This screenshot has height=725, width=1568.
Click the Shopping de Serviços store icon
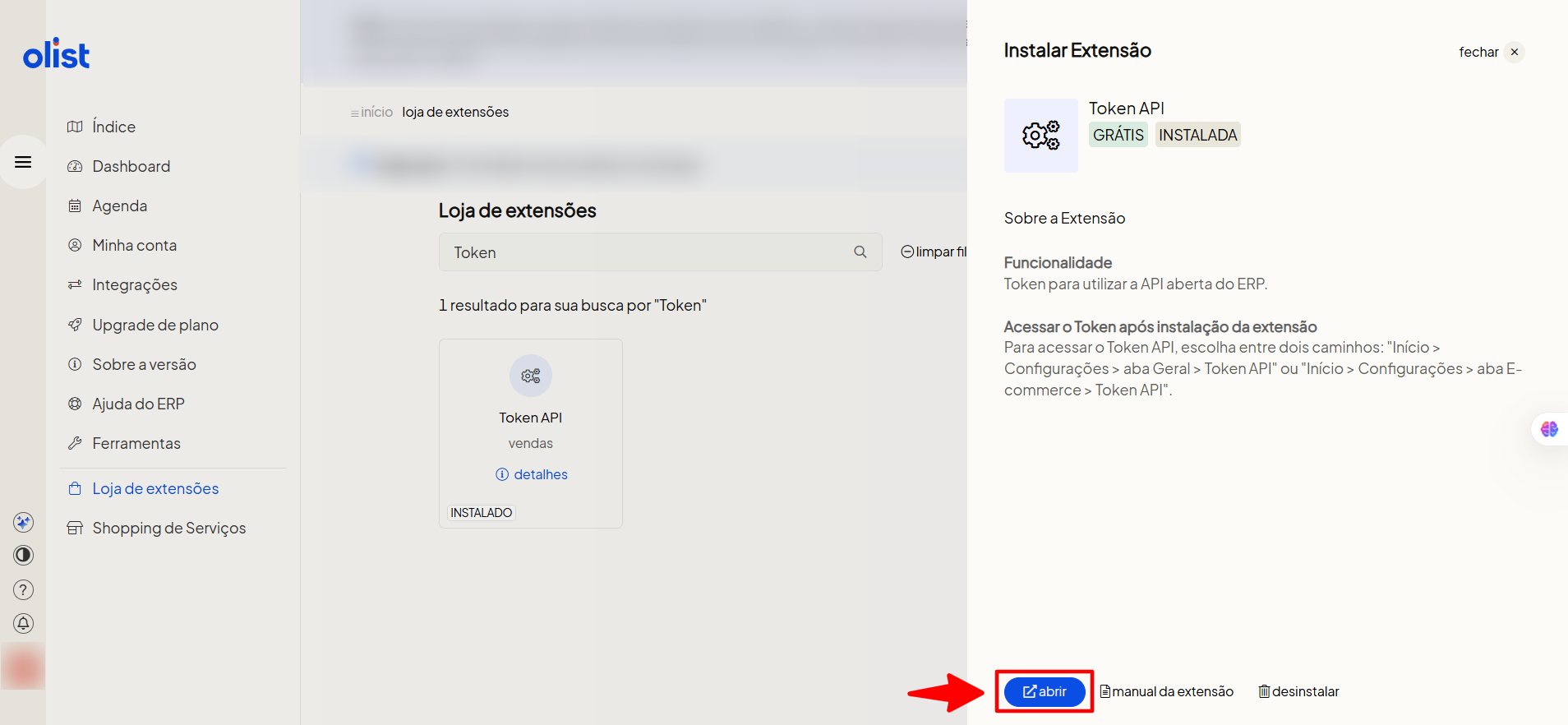coord(75,528)
